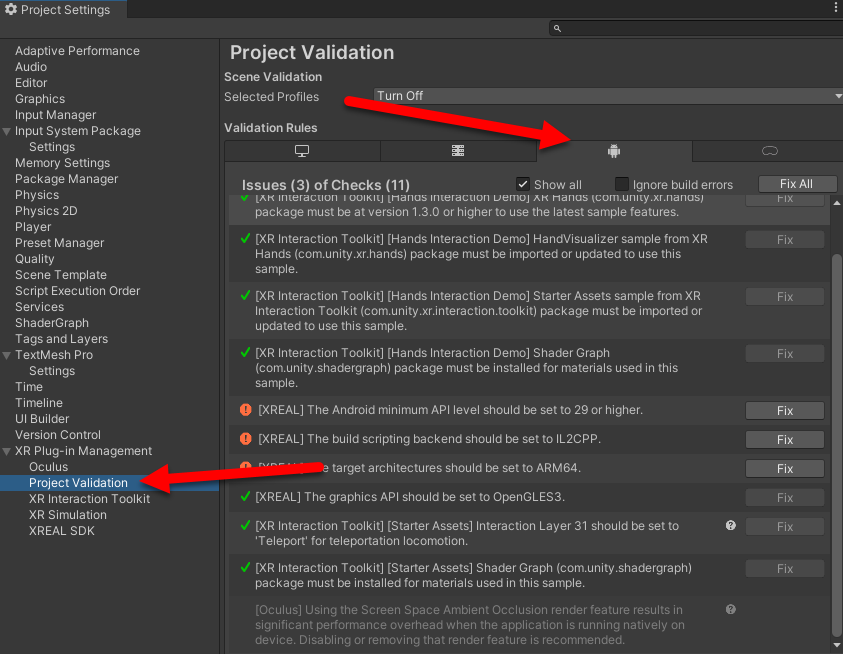Open the window options kebab menu
843x654 pixels.
pyautogui.click(x=835, y=8)
